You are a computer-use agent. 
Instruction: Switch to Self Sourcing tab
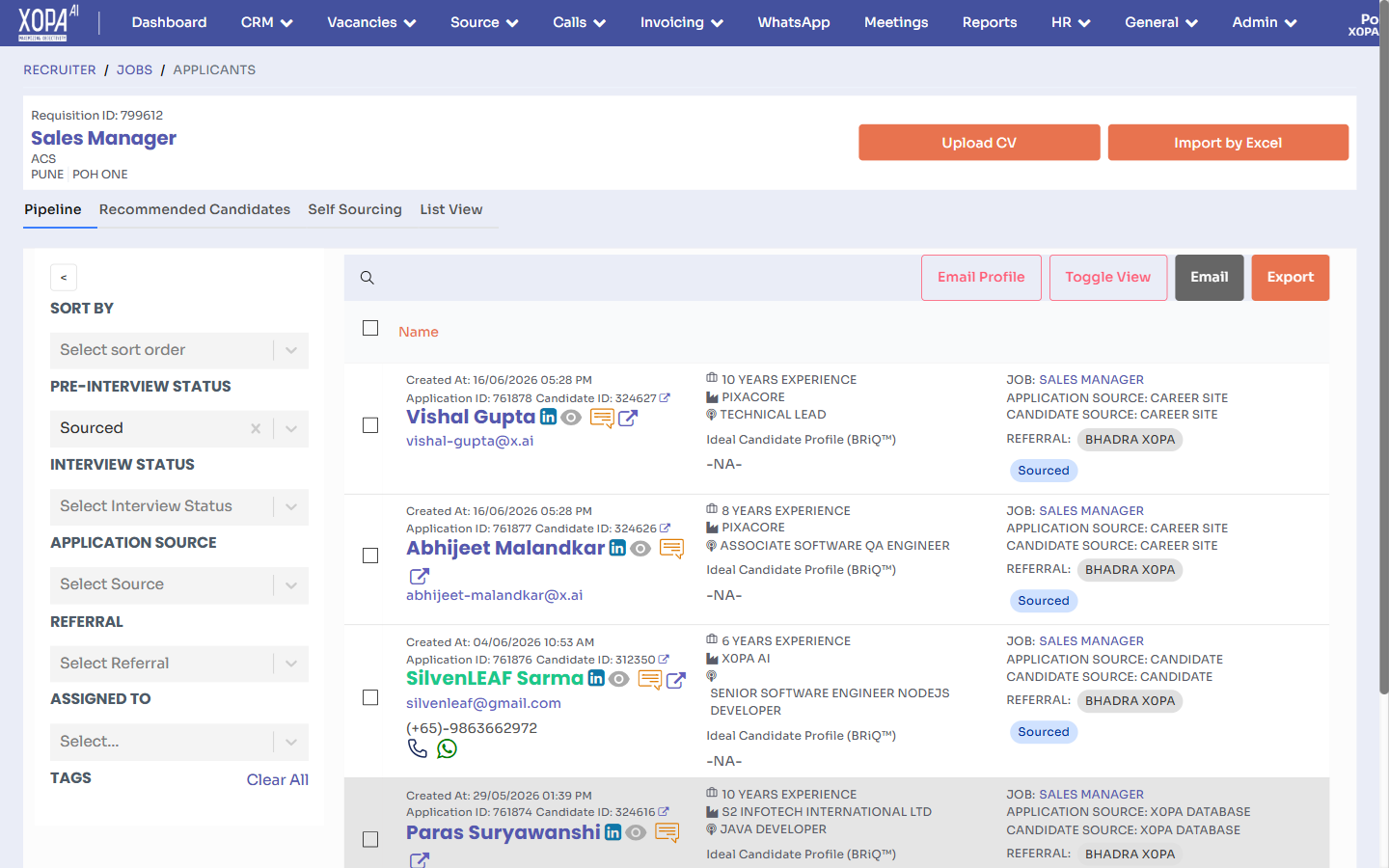click(355, 209)
